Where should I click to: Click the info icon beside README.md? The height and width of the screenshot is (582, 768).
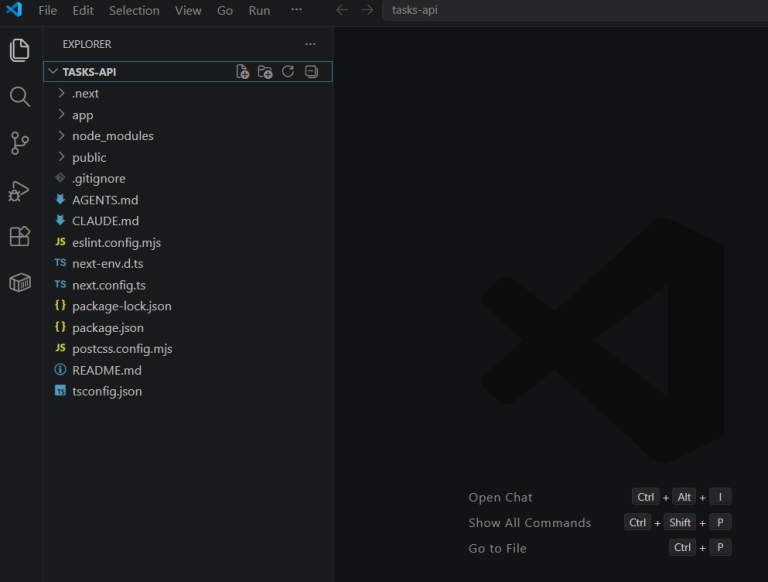[60, 369]
